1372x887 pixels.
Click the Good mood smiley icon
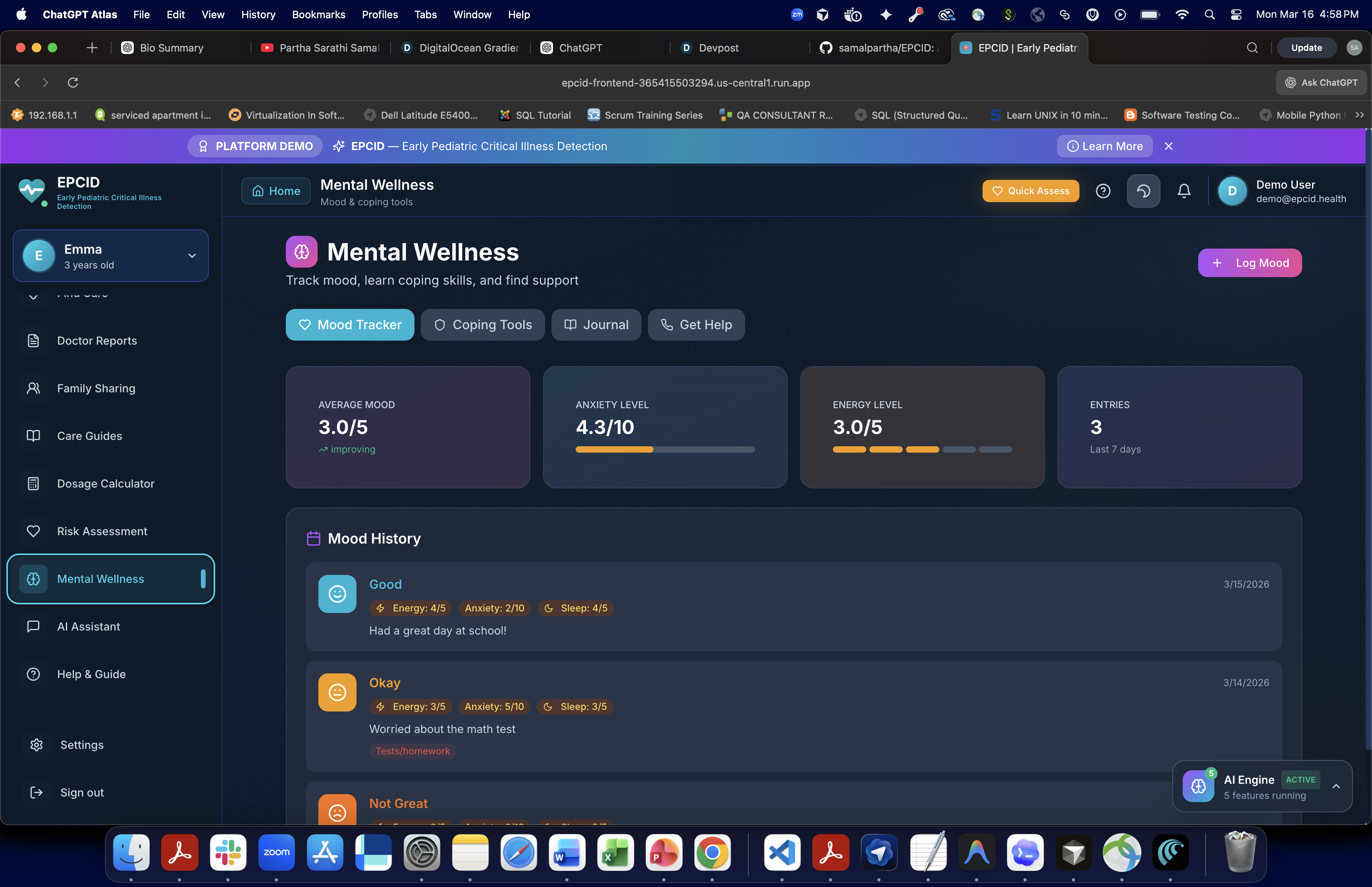click(x=337, y=594)
